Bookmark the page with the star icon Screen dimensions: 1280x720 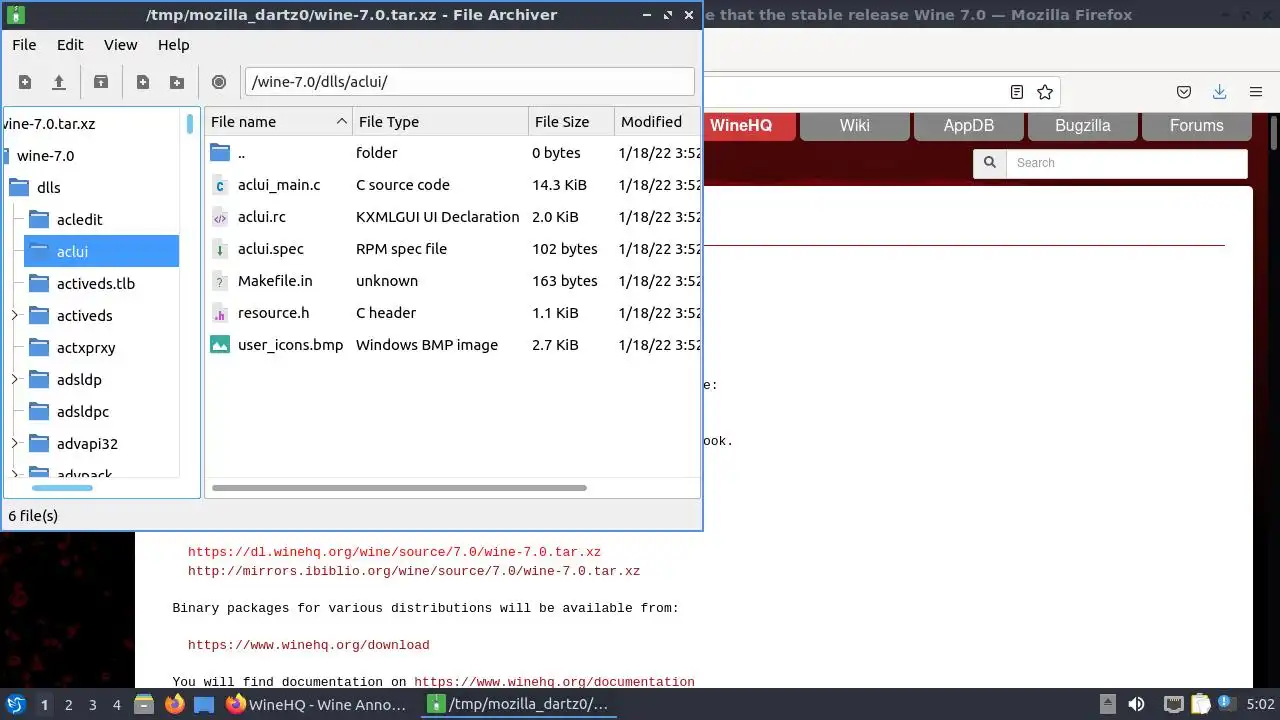coord(1045,92)
